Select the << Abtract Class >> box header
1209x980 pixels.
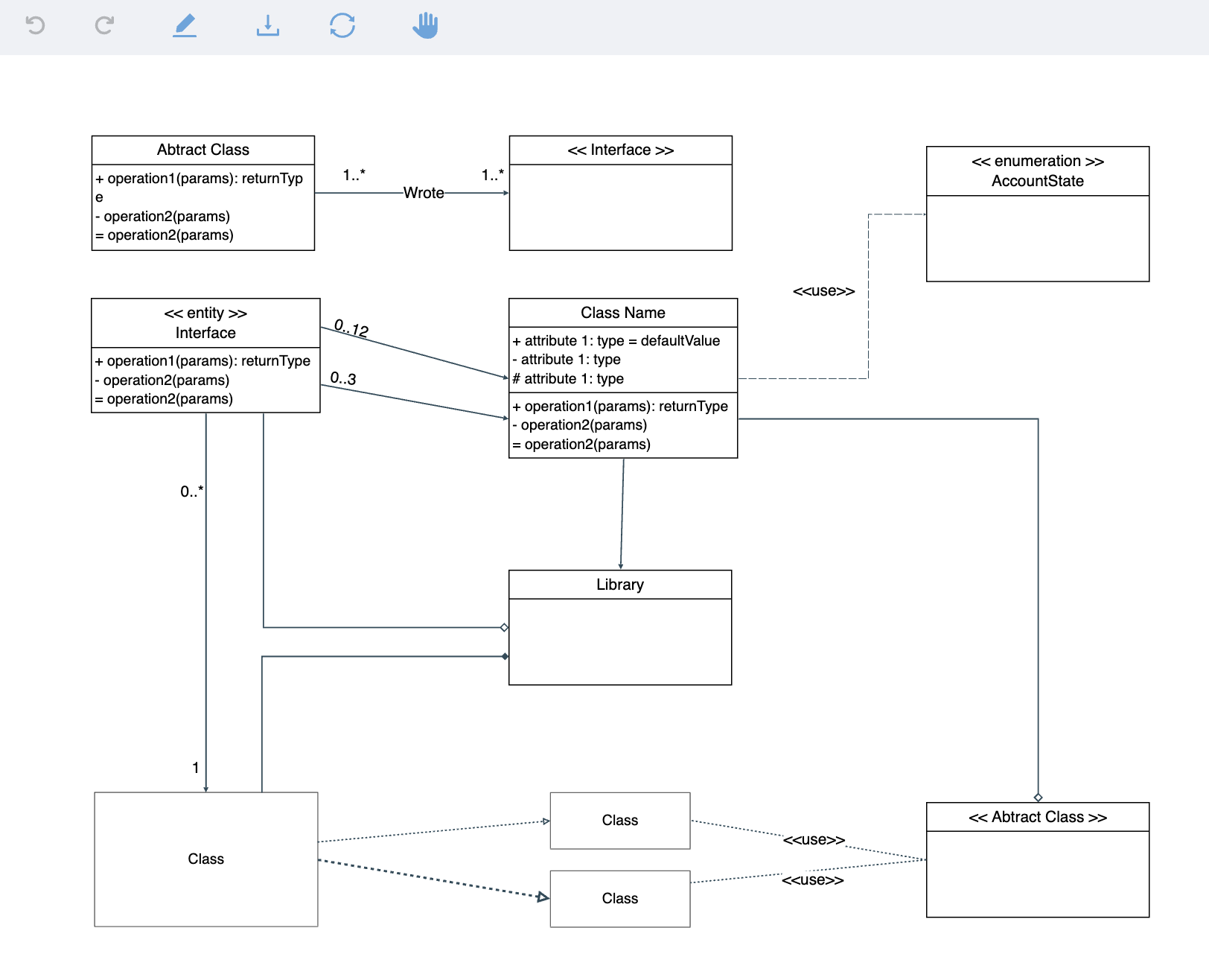click(1037, 817)
